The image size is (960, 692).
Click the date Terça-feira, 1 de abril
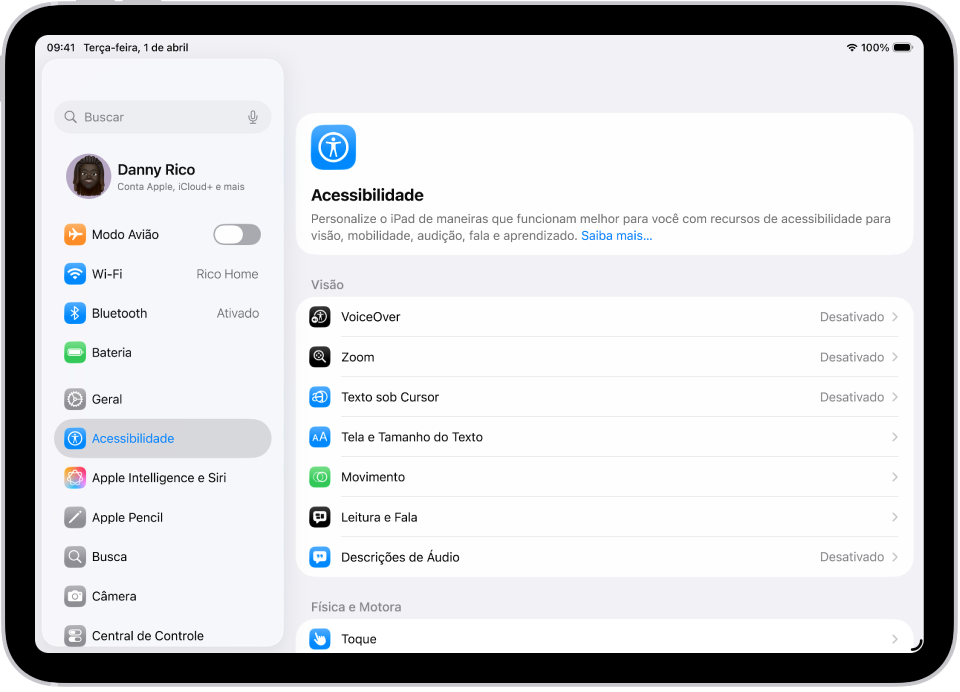click(x=136, y=48)
